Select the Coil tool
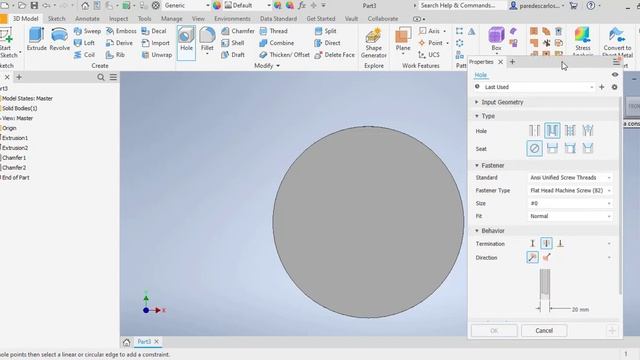Screen dimensions: 640x360 84,55
